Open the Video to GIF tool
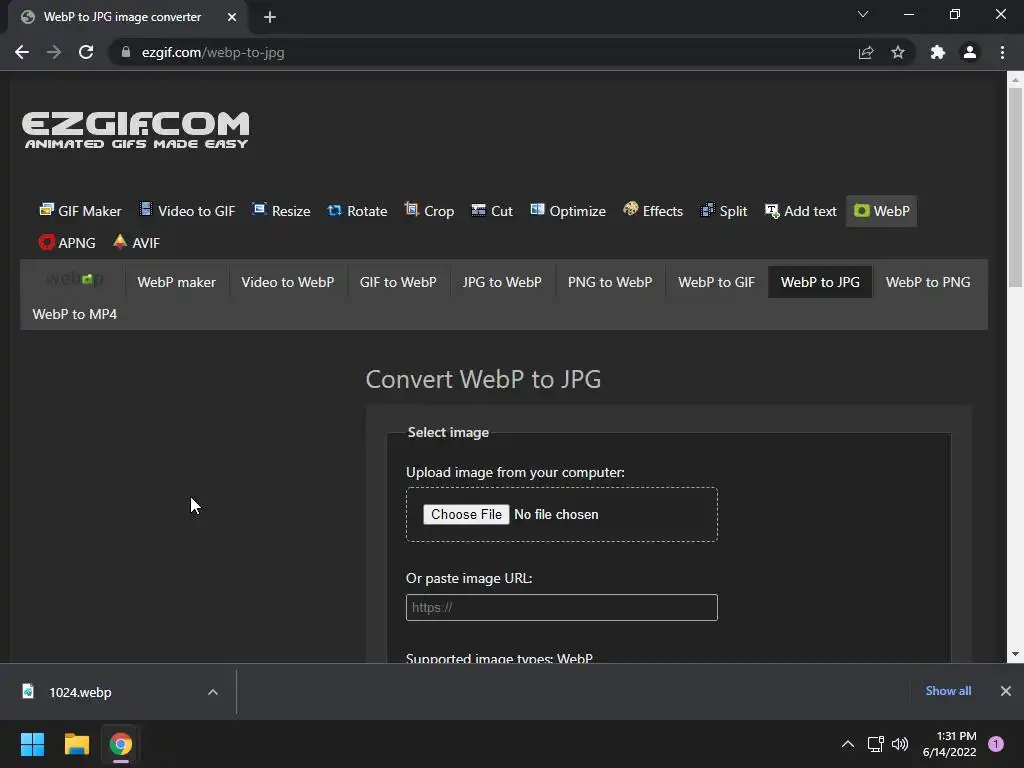Image resolution: width=1024 pixels, height=768 pixels. coord(187,211)
